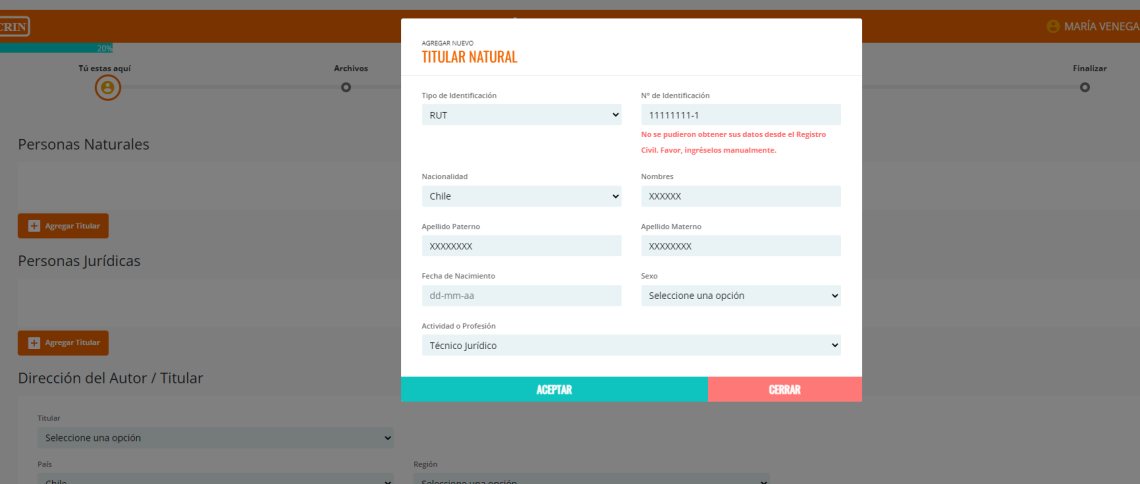Click the Fecha de Nacimiento date field
1140x484 pixels.
tap(521, 295)
